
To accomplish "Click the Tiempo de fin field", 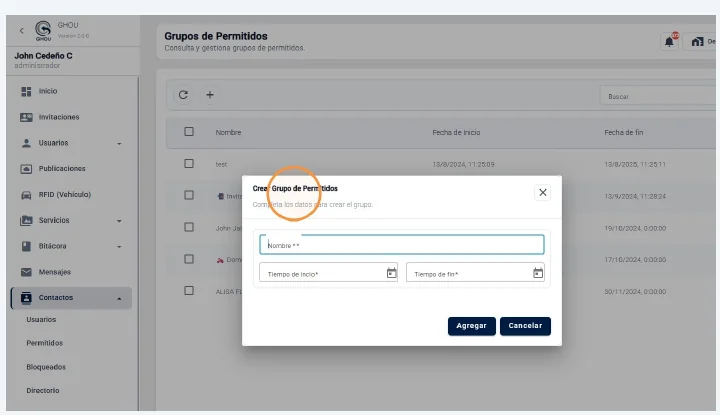I will (475, 273).
